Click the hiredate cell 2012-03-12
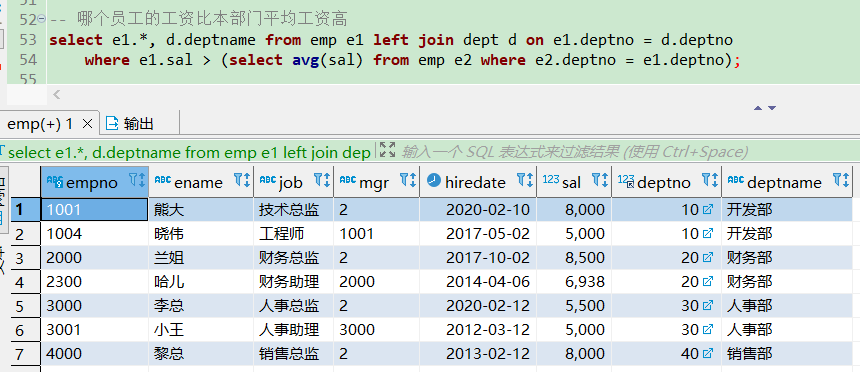 tap(478, 330)
